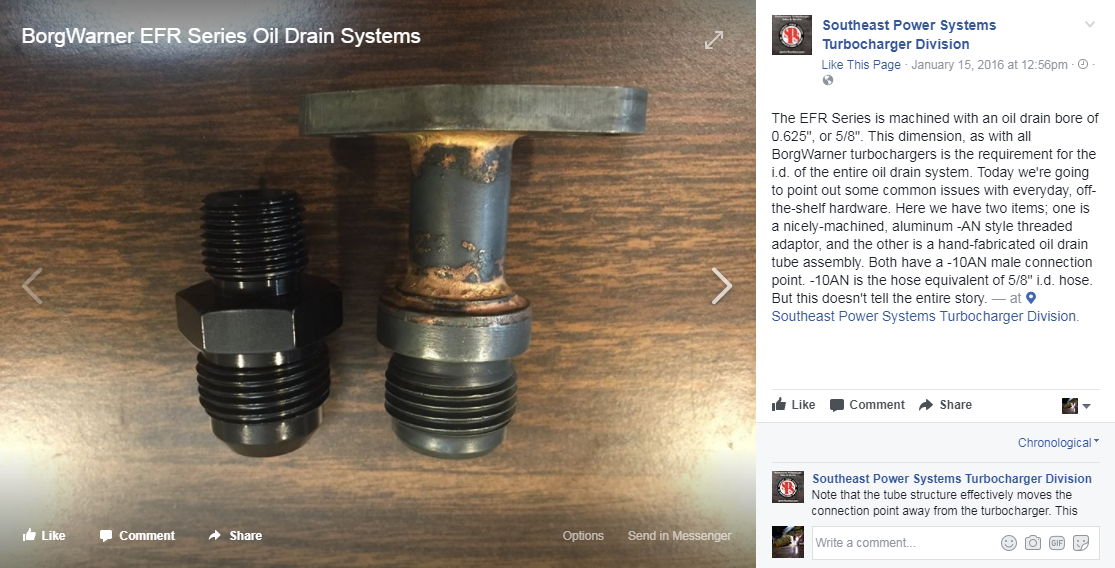Click Share in the sidebar action row
Image resolution: width=1115 pixels, height=568 pixels.
[945, 404]
